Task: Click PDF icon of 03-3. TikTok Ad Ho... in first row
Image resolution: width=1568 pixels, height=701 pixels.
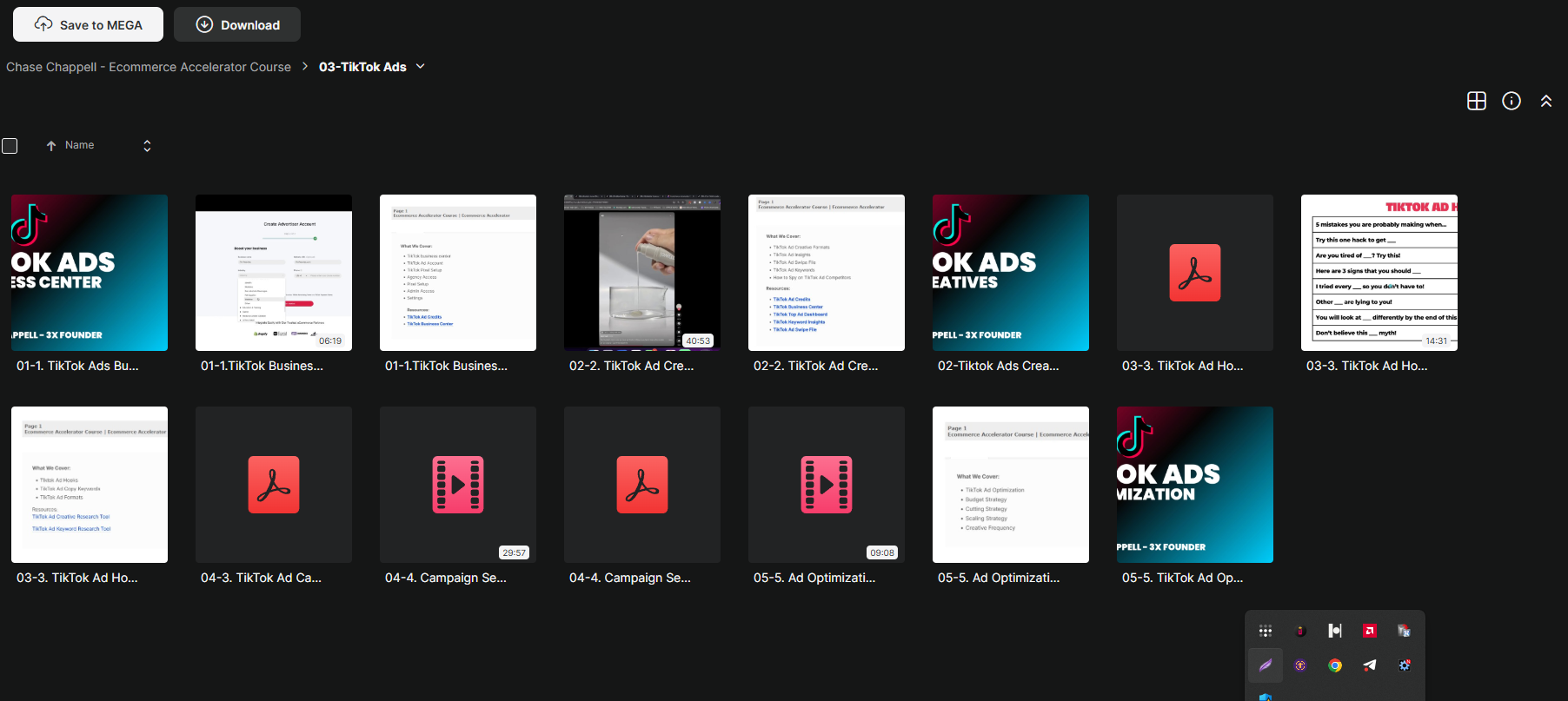Action: pos(1195,273)
